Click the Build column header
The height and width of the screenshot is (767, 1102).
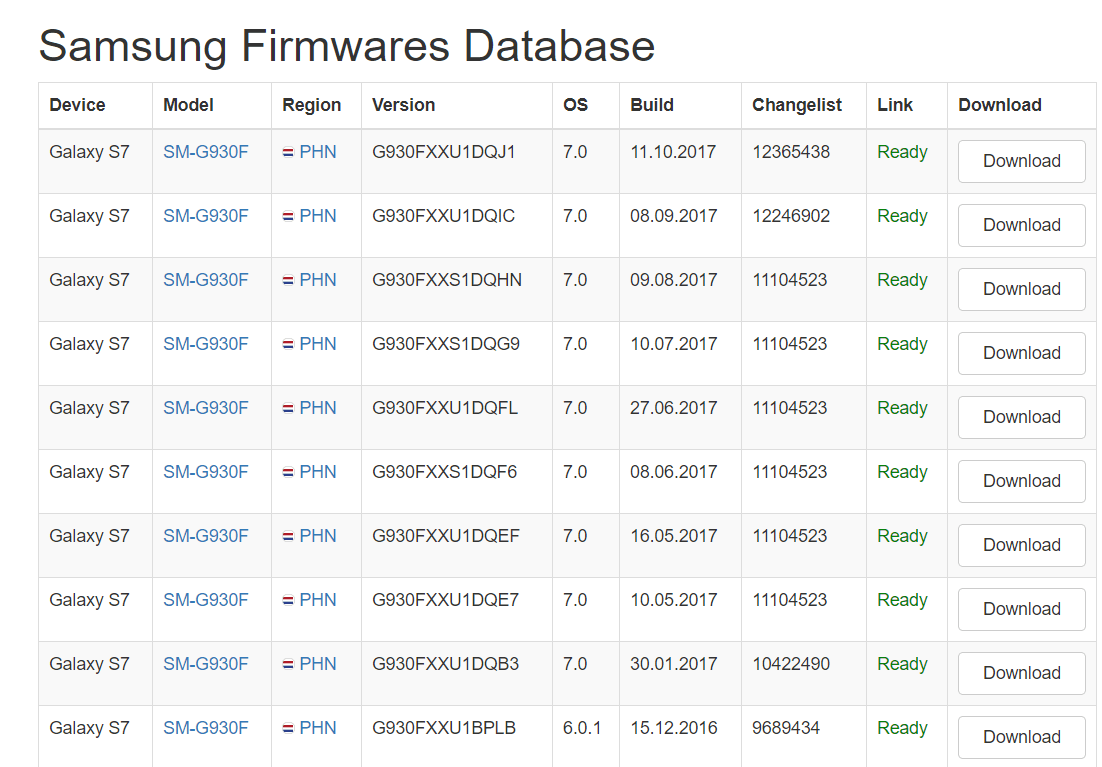(652, 105)
